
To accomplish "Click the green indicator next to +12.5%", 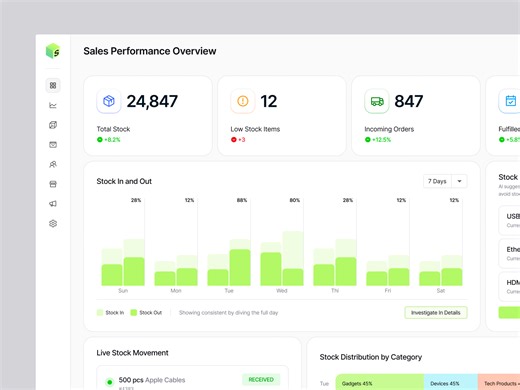I will [x=368, y=140].
